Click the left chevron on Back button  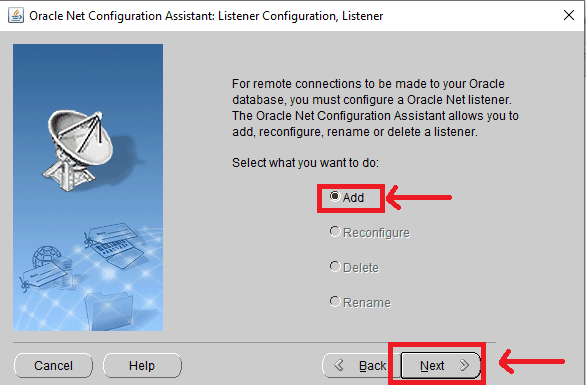coord(339,365)
